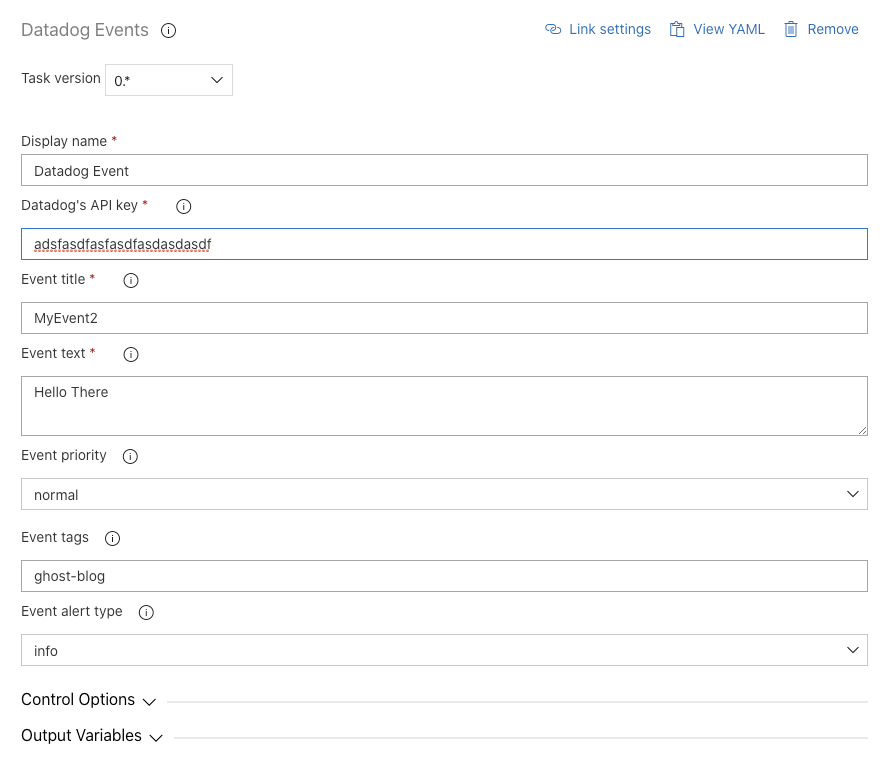
Task: Click the Event tags info icon
Action: click(x=112, y=538)
